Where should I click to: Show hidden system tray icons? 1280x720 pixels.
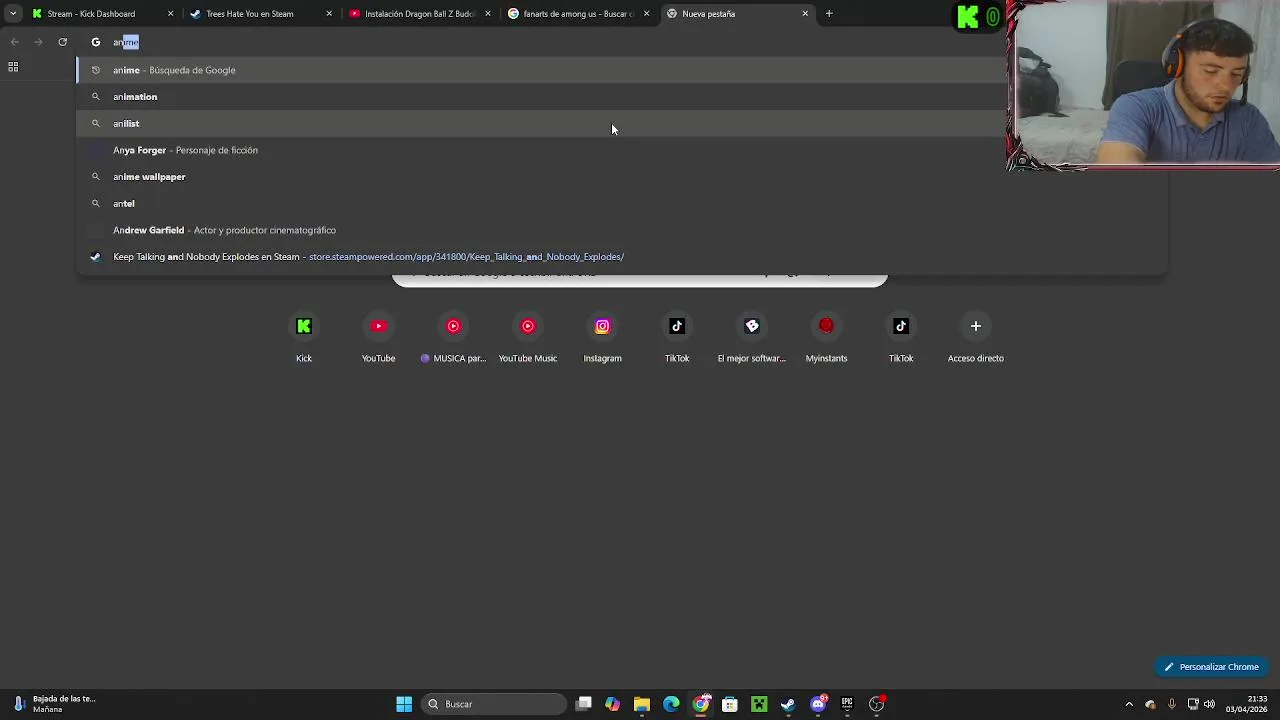[x=1129, y=704]
